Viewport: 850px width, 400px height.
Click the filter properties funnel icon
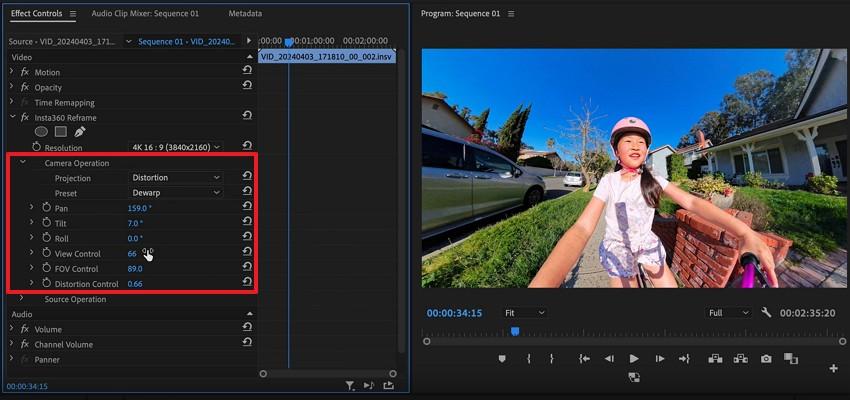[x=351, y=385]
